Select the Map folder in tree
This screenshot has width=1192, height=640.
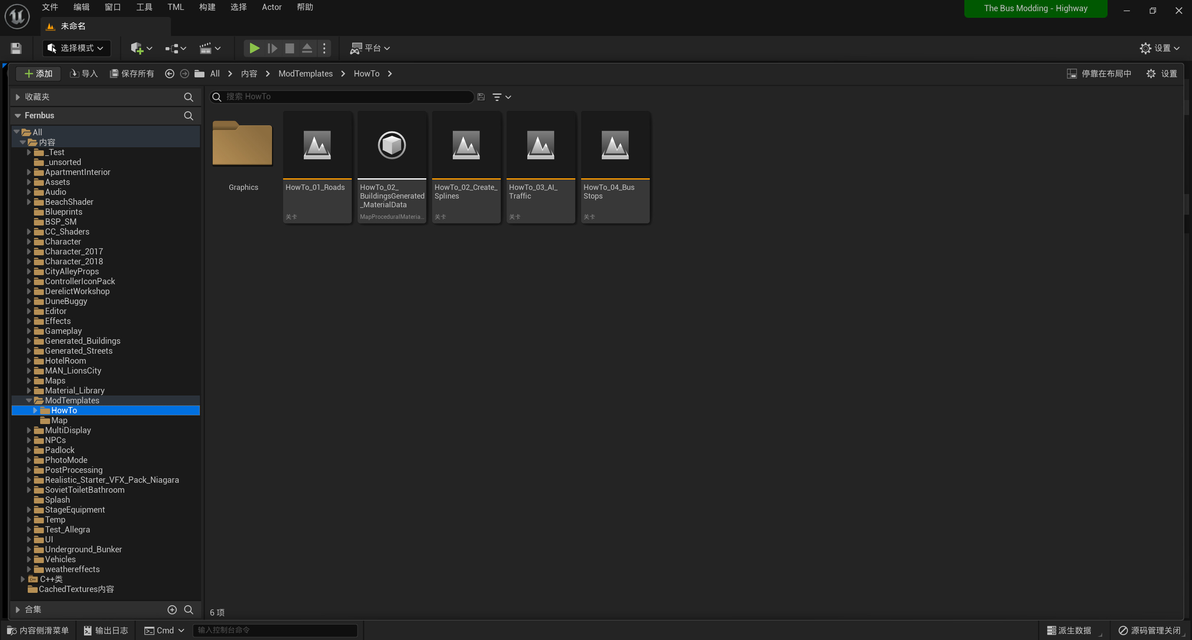point(59,420)
